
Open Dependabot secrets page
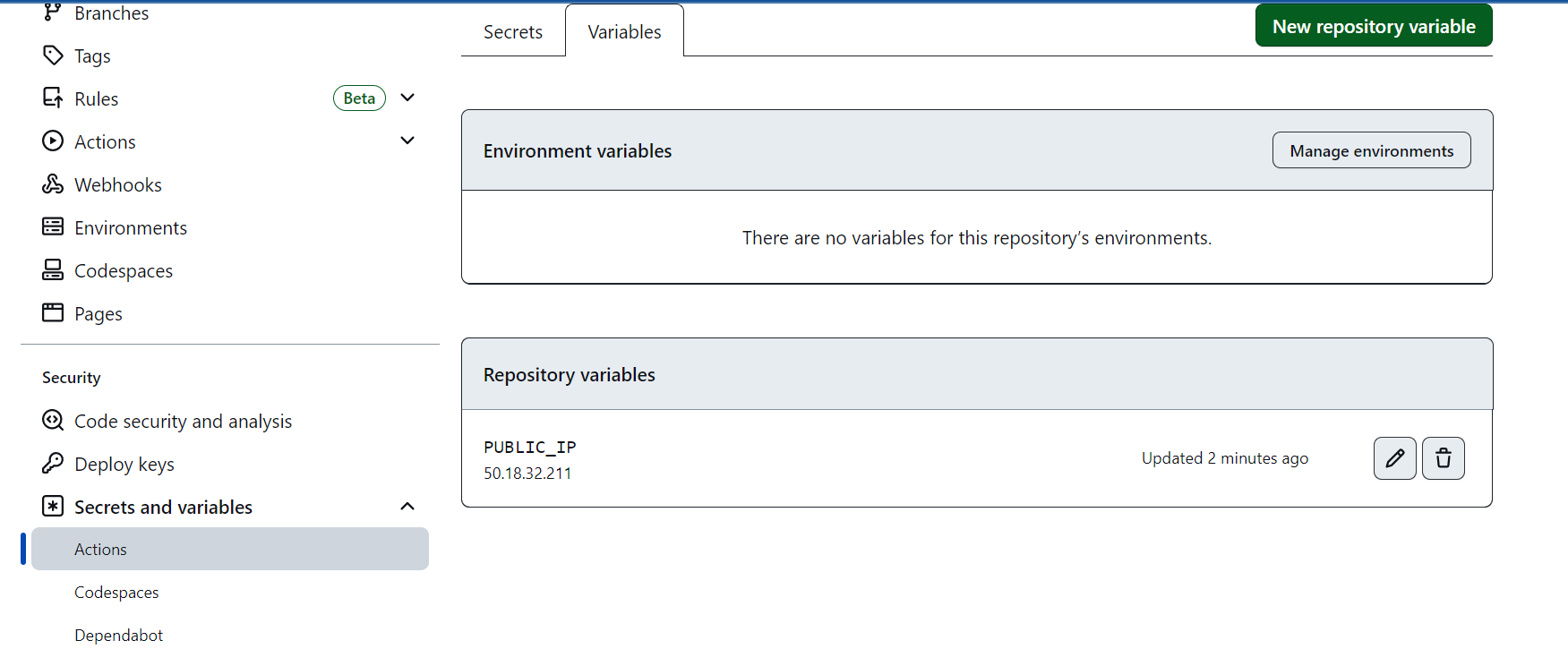(118, 636)
